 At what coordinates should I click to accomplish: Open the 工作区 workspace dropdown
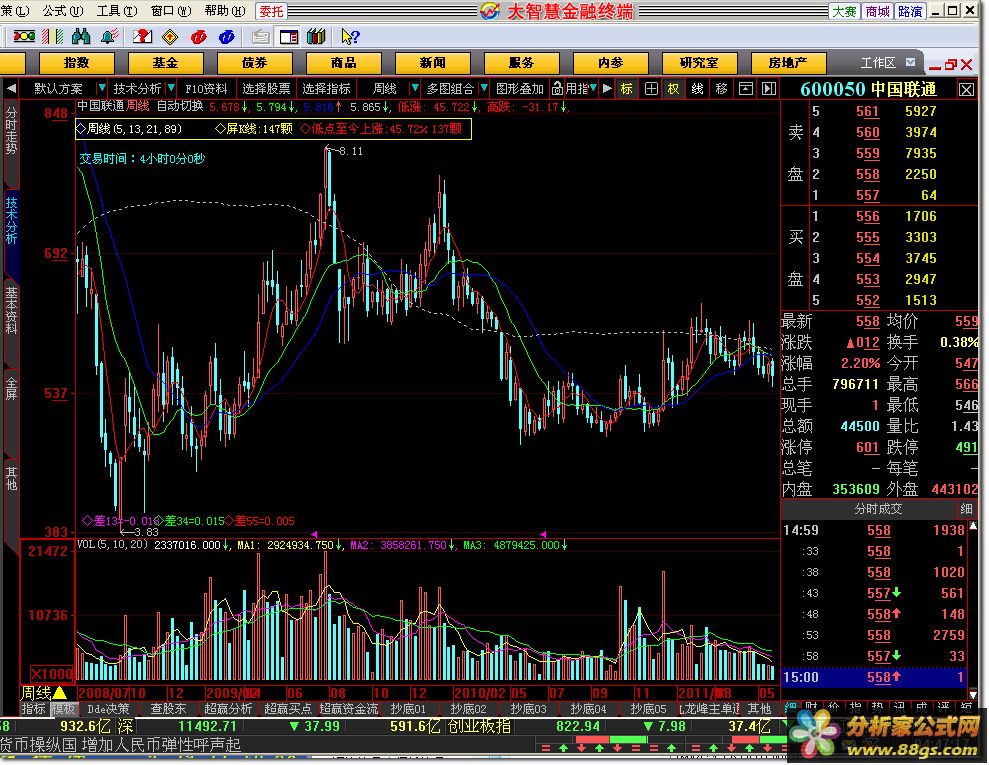coord(910,62)
